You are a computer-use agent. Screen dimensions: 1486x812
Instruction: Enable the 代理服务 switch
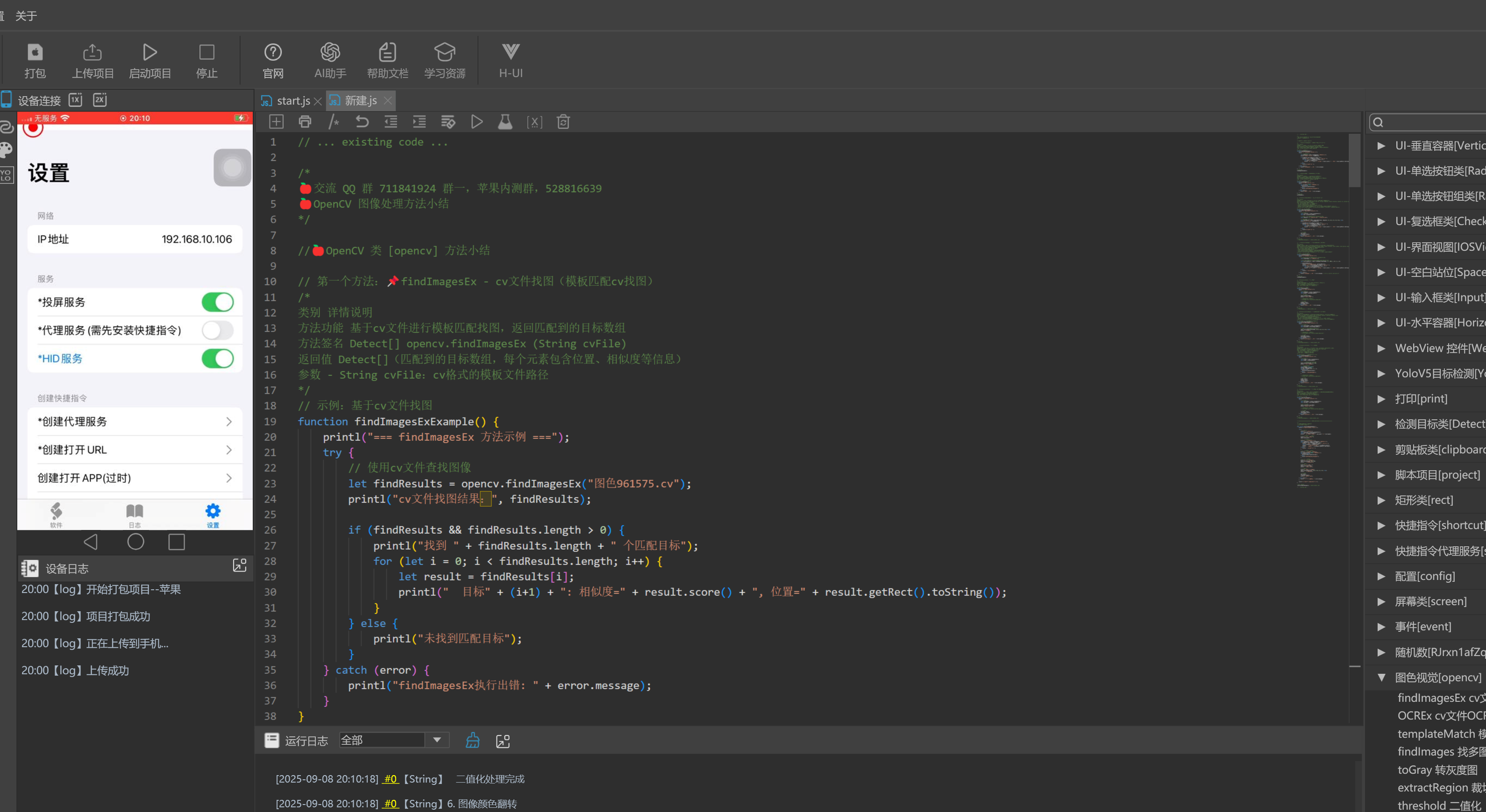[x=218, y=331]
